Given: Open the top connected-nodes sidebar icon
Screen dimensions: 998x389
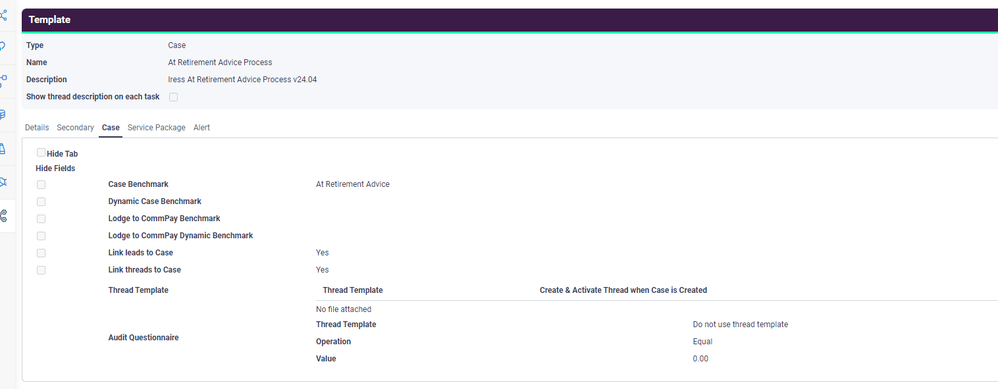Looking at the screenshot, I should [3, 15].
